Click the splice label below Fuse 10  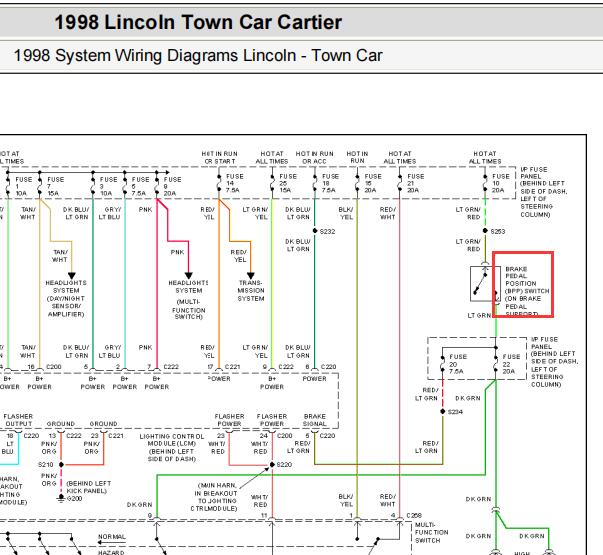click(498, 232)
